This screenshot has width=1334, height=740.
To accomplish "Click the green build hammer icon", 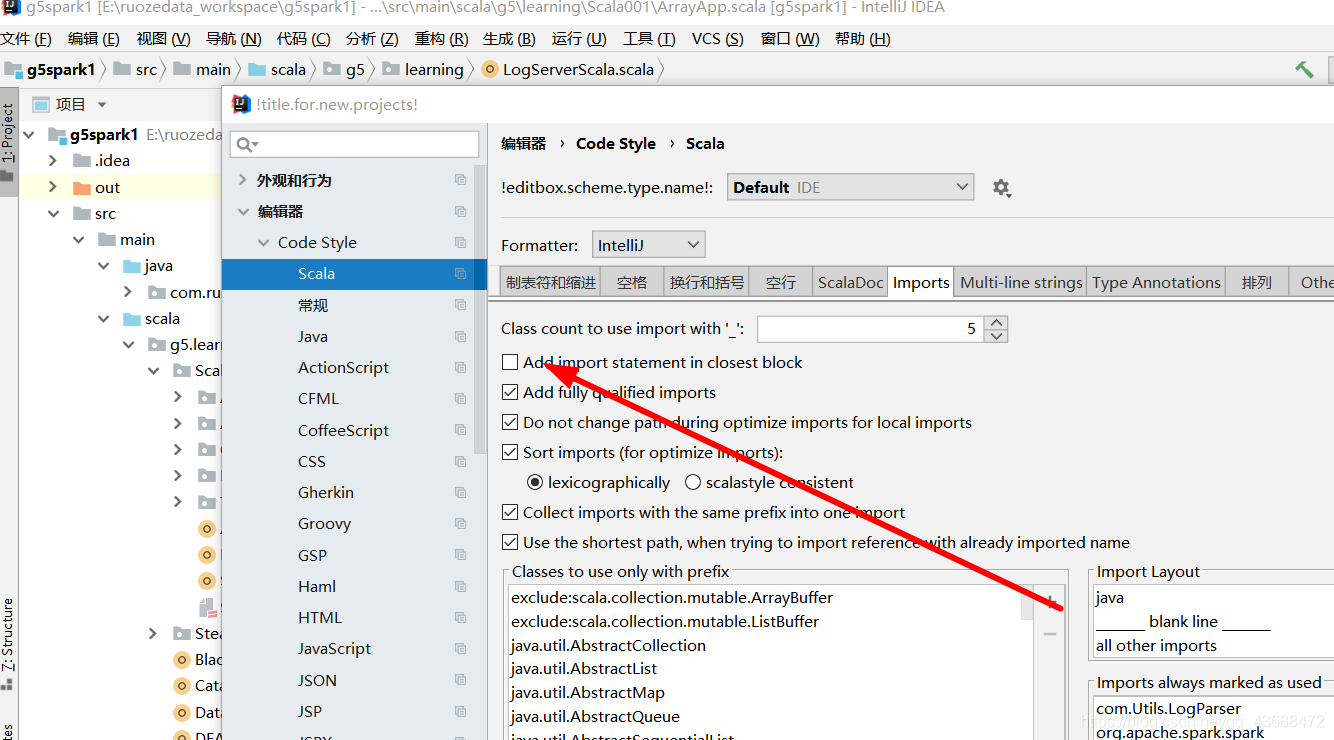I will (x=1304, y=69).
